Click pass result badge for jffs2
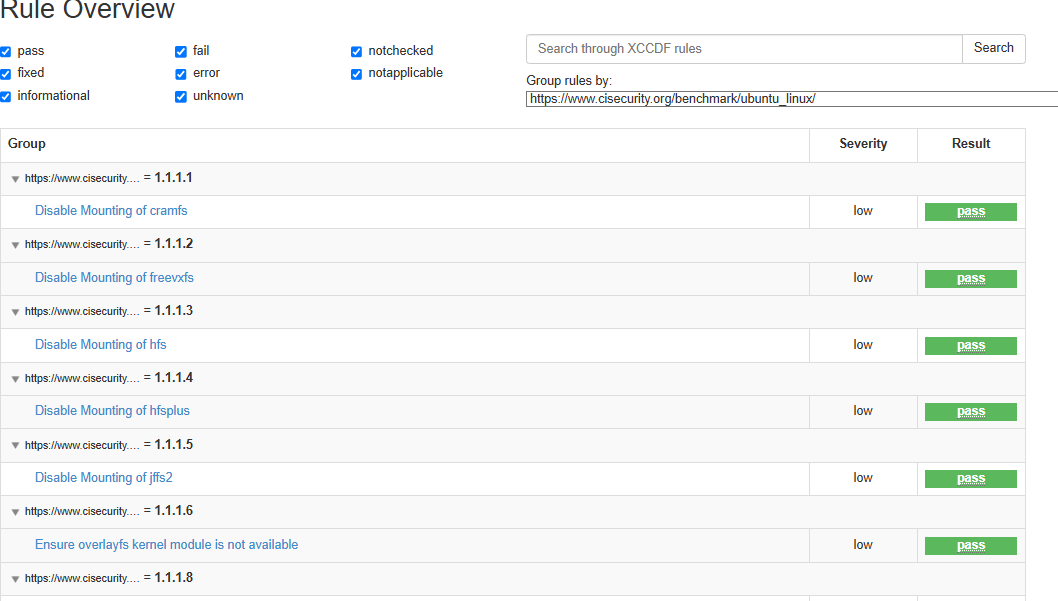Image resolution: width=1058 pixels, height=601 pixels. [970, 479]
